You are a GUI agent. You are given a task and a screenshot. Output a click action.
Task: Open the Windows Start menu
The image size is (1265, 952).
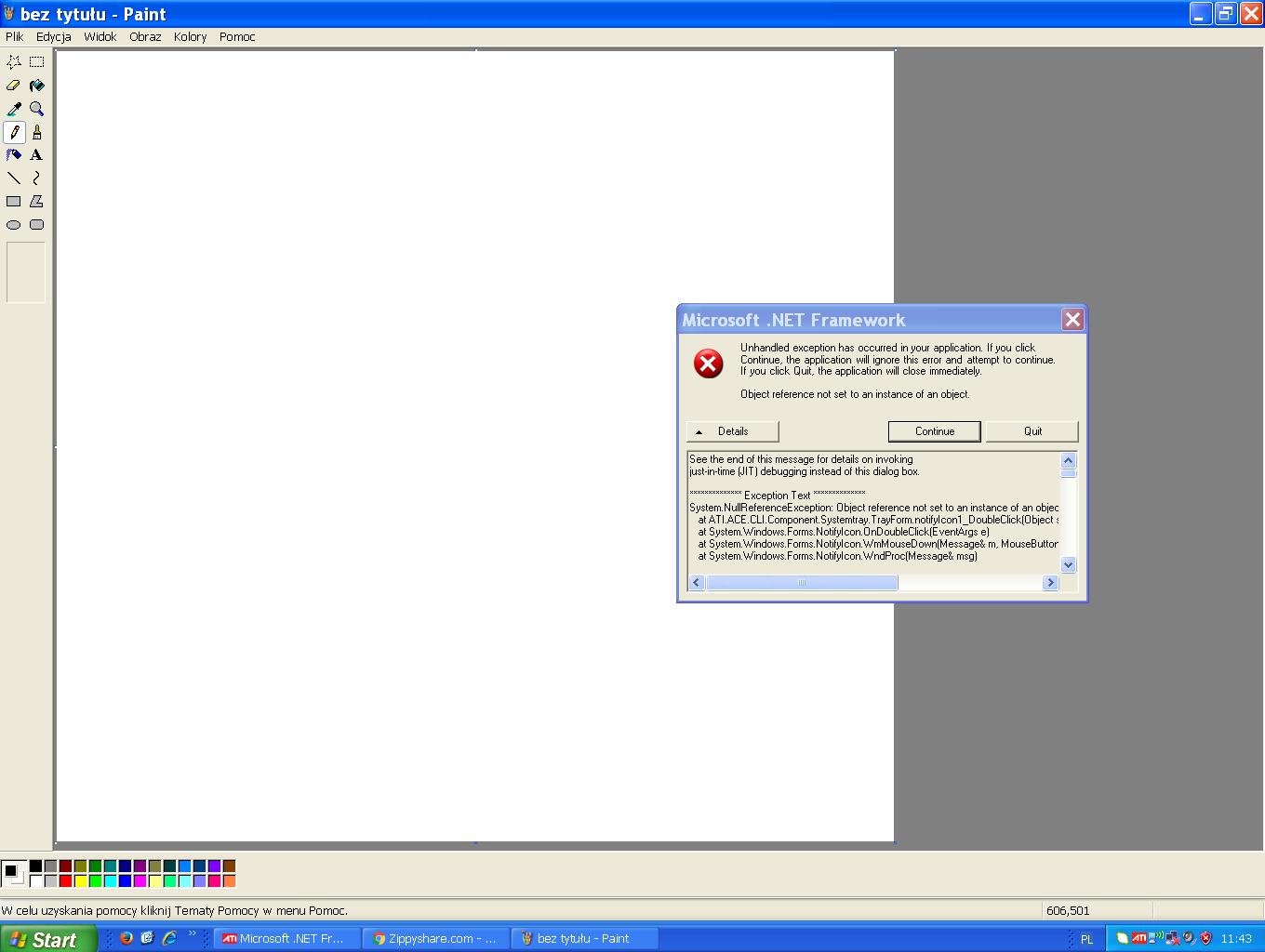47,939
